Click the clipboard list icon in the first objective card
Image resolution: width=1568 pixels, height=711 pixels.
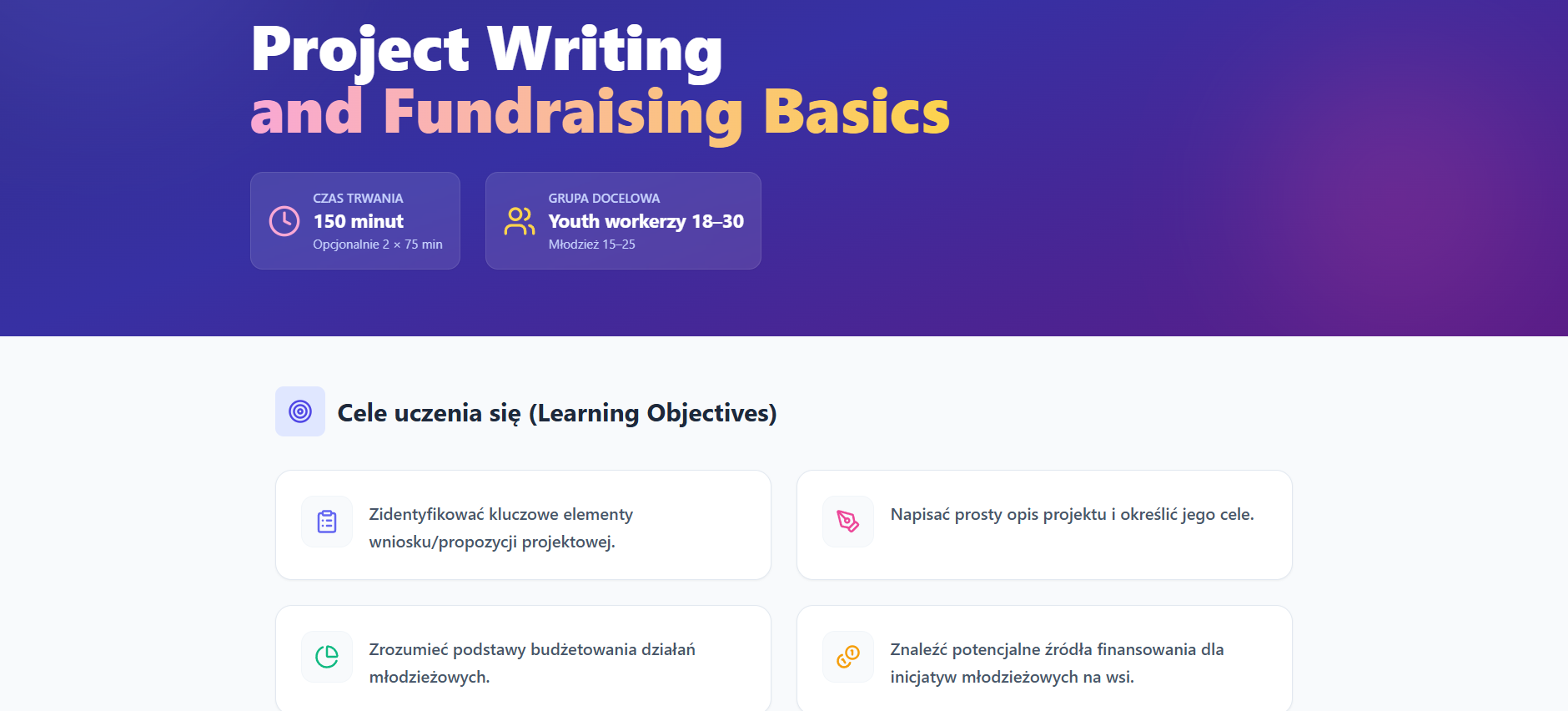point(327,522)
